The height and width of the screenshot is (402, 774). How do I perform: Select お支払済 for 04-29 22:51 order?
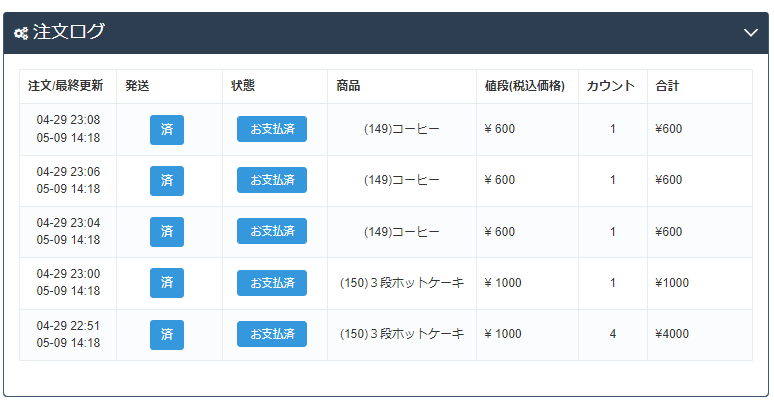tap(272, 334)
